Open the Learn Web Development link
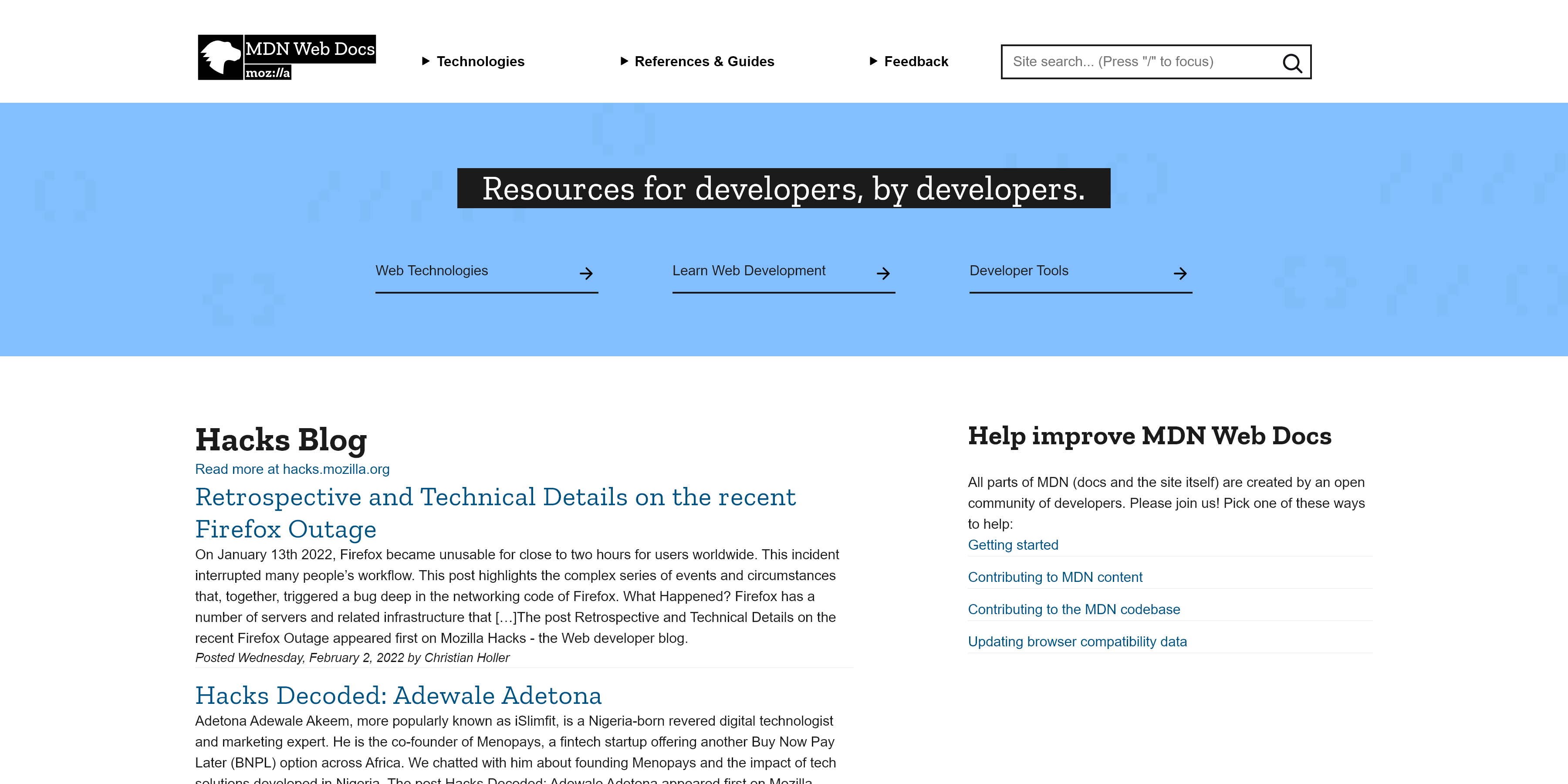Screen dimensions: 1568x784 point(749,270)
